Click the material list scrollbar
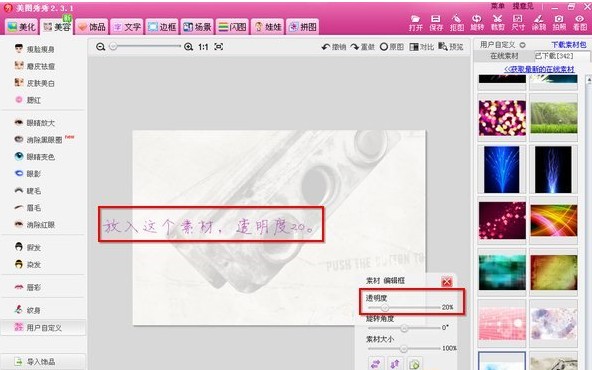Screen dimensions: 592x370 coord(589,223)
